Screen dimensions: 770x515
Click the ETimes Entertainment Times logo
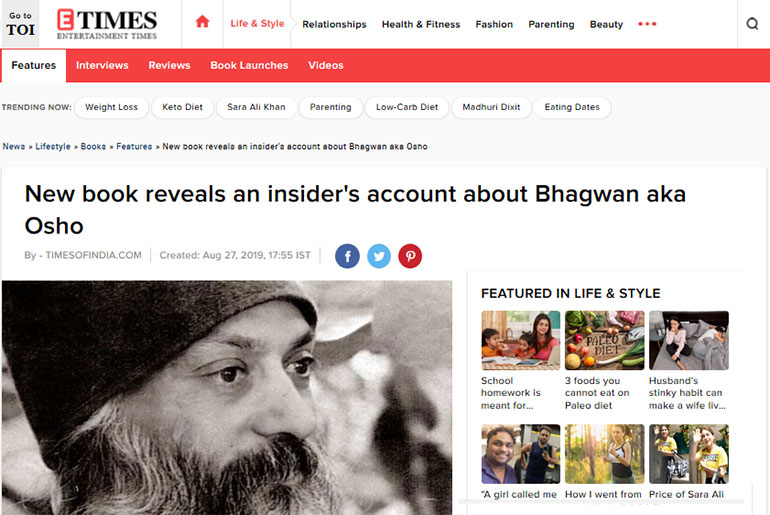click(107, 24)
